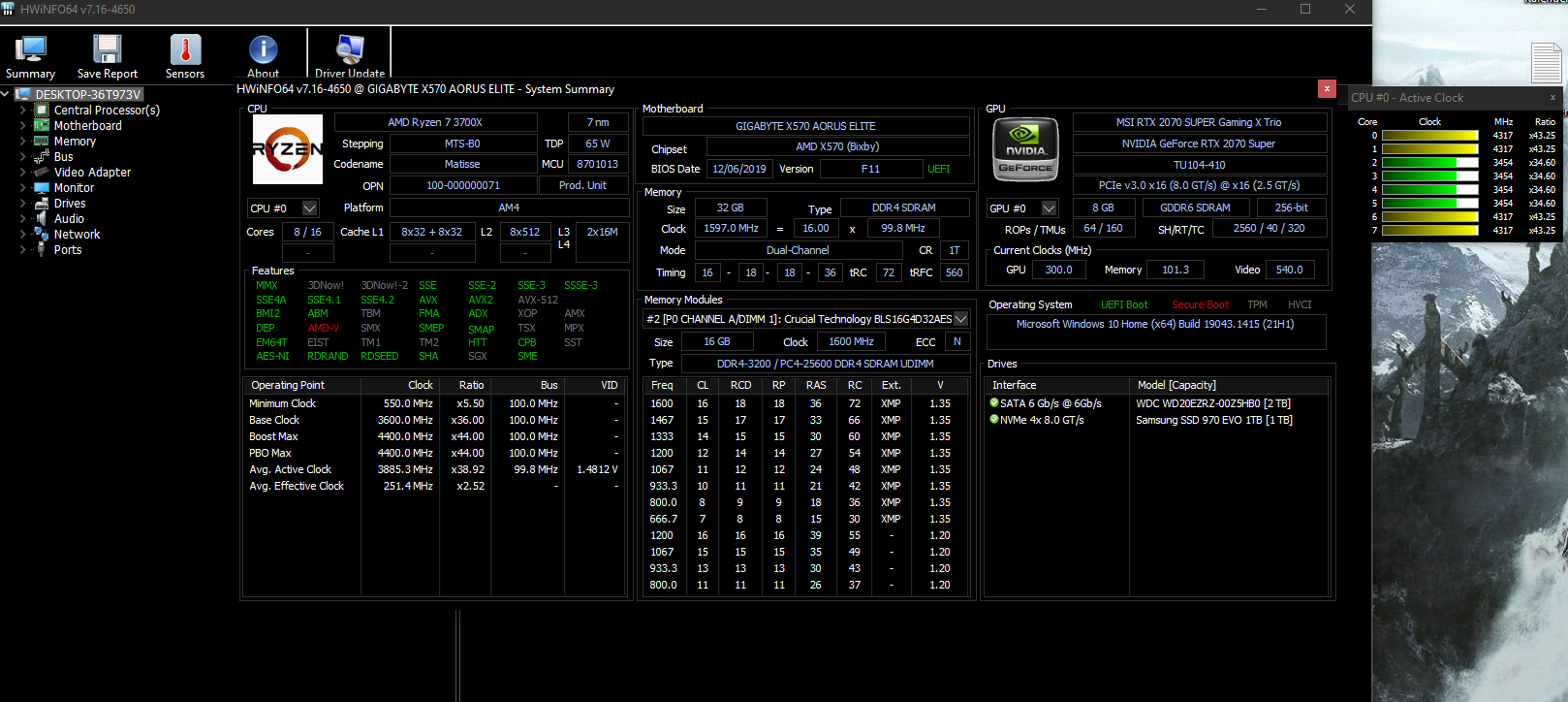Image resolution: width=1568 pixels, height=702 pixels.
Task: Click the Drives icon in tree
Action: tap(42, 203)
